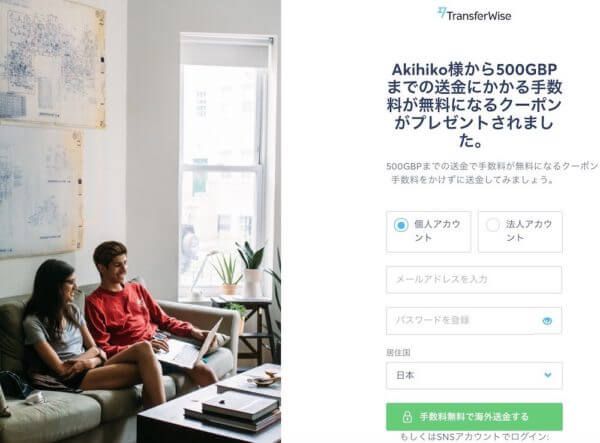
Task: Click もしくはSNSアカウントでログイン text
Action: [x=474, y=436]
